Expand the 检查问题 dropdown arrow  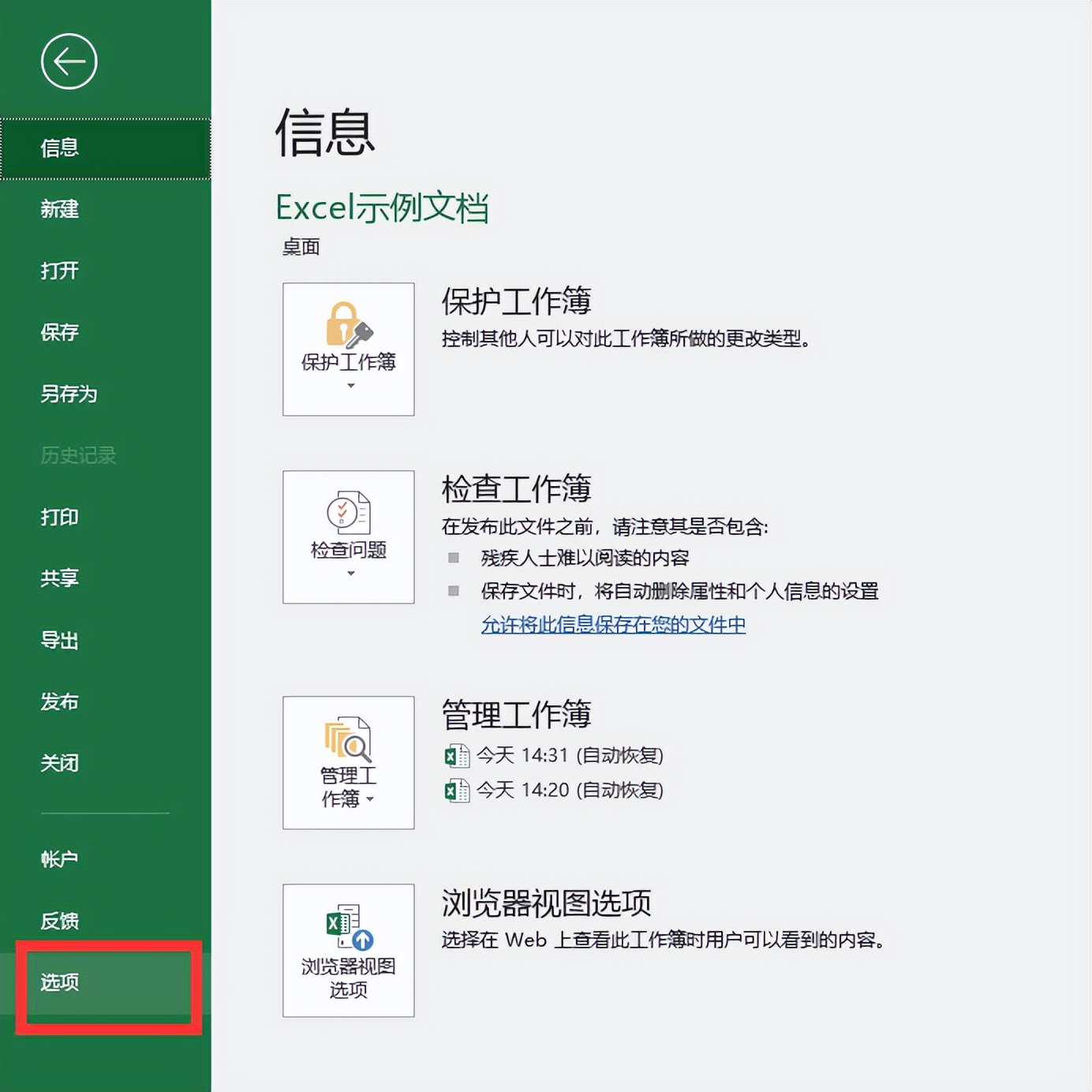pyautogui.click(x=351, y=574)
